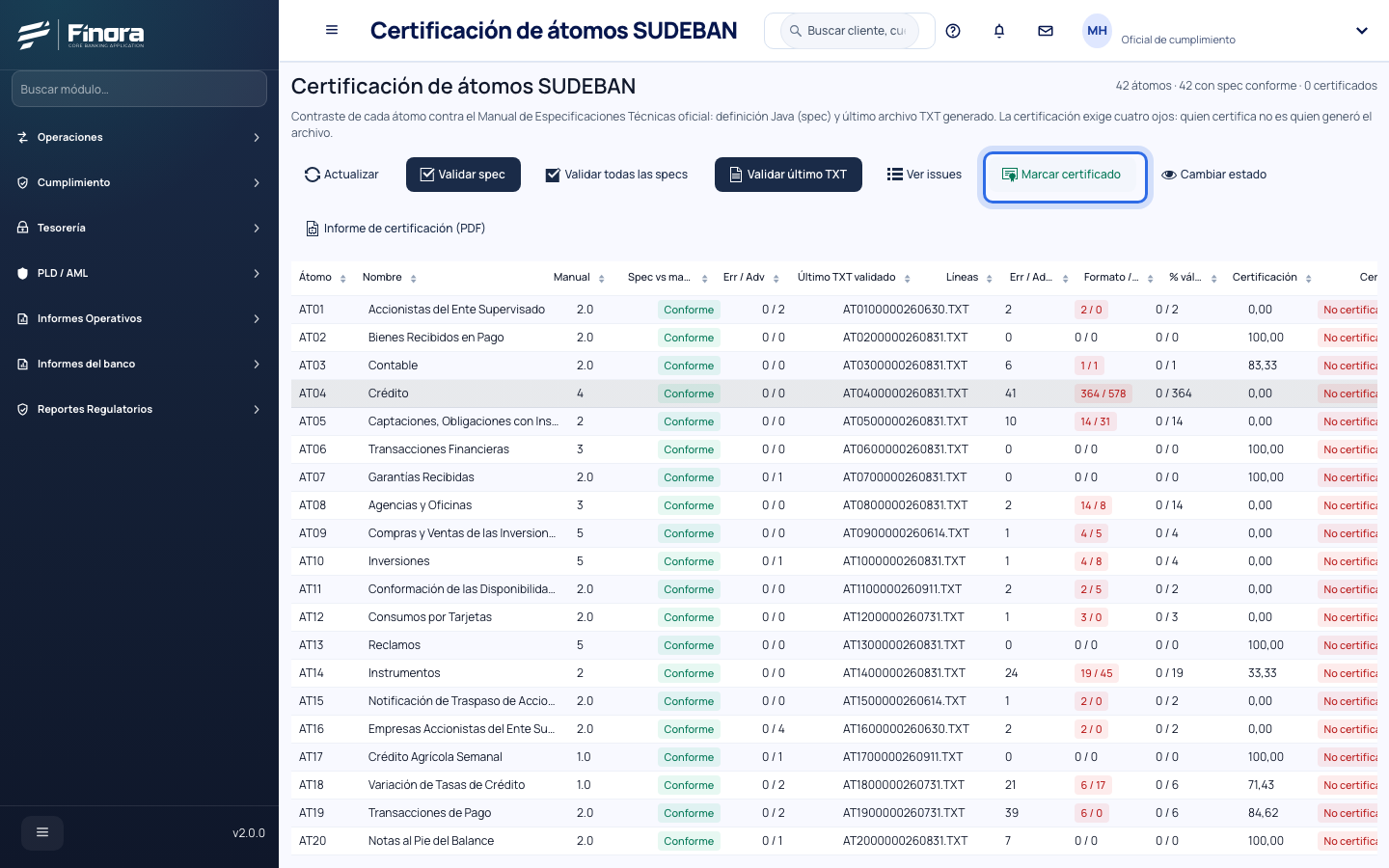The image size is (1389, 868).
Task: Sort by Nombre column arrows
Action: [414, 278]
